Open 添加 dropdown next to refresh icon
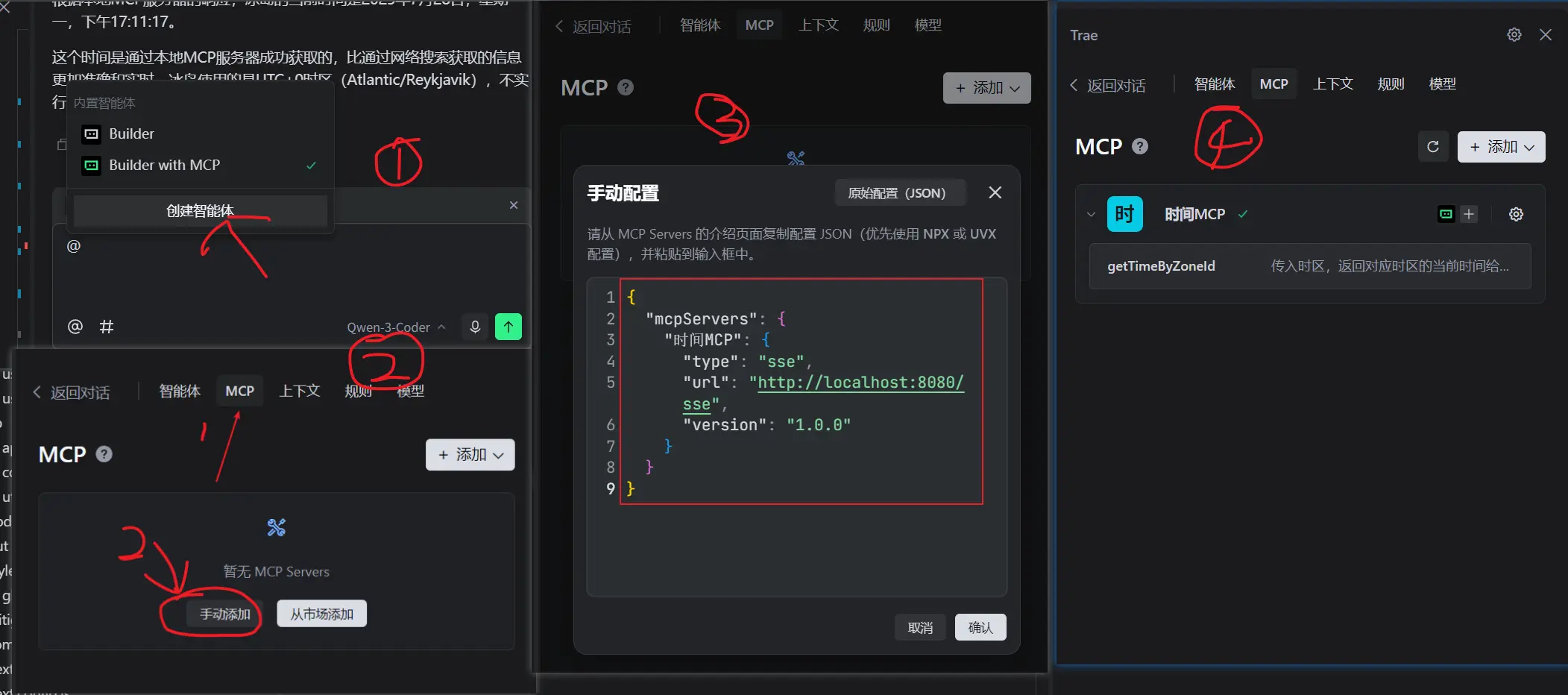Viewport: 1568px width, 695px height. pos(1501,147)
